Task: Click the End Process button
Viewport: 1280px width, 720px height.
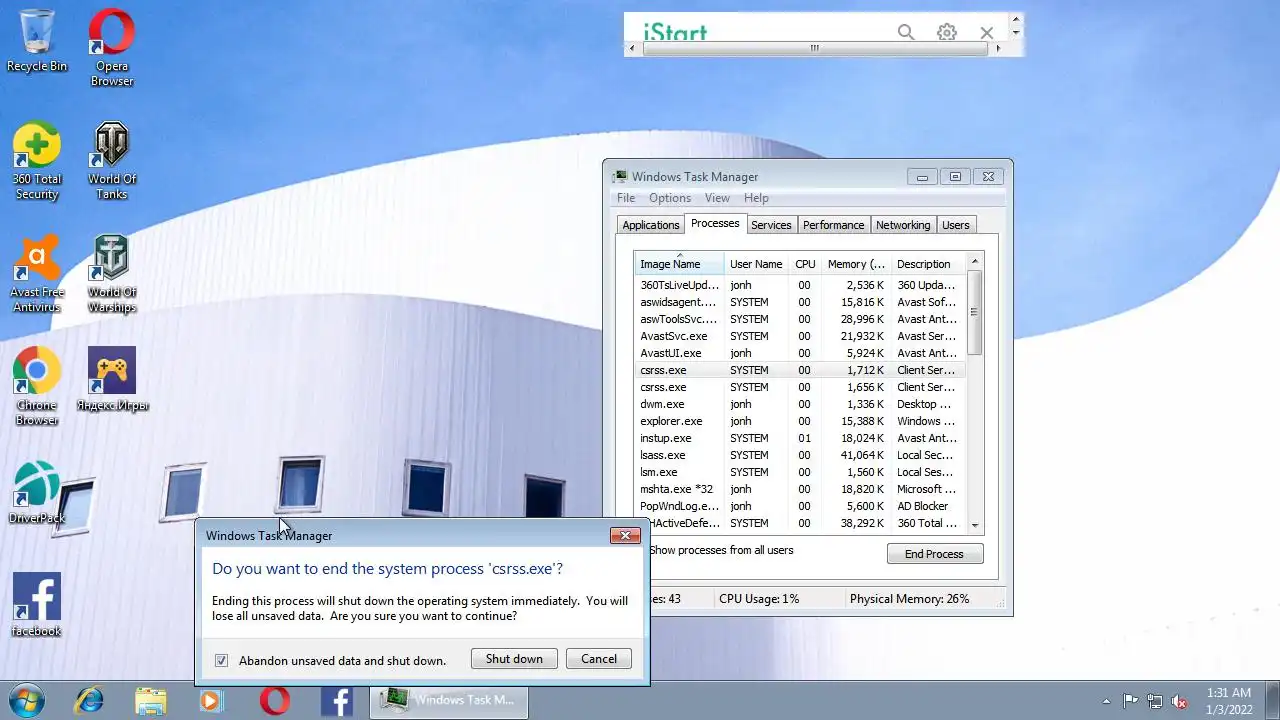Action: pos(934,554)
